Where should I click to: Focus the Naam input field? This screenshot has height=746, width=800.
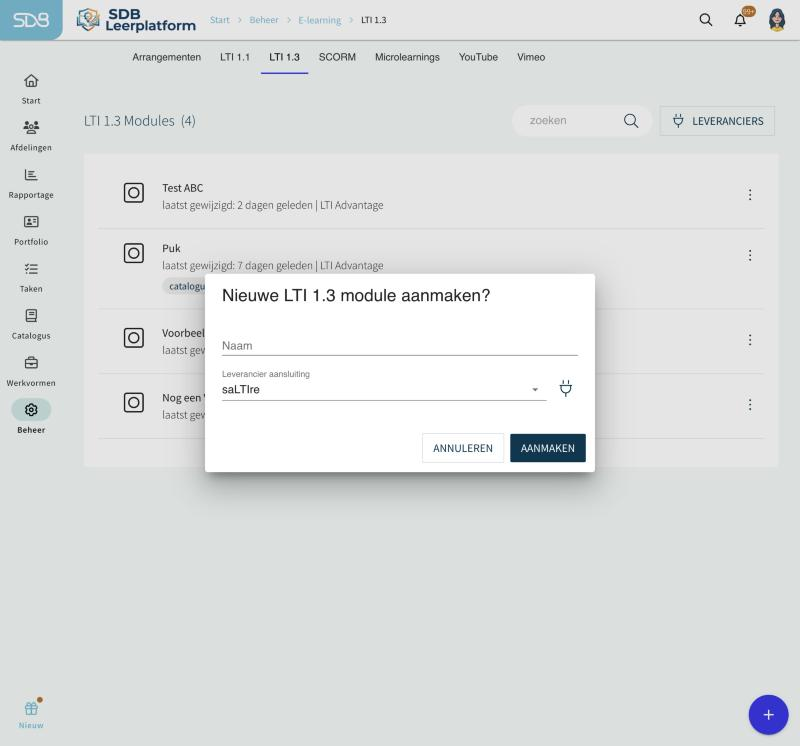399,346
